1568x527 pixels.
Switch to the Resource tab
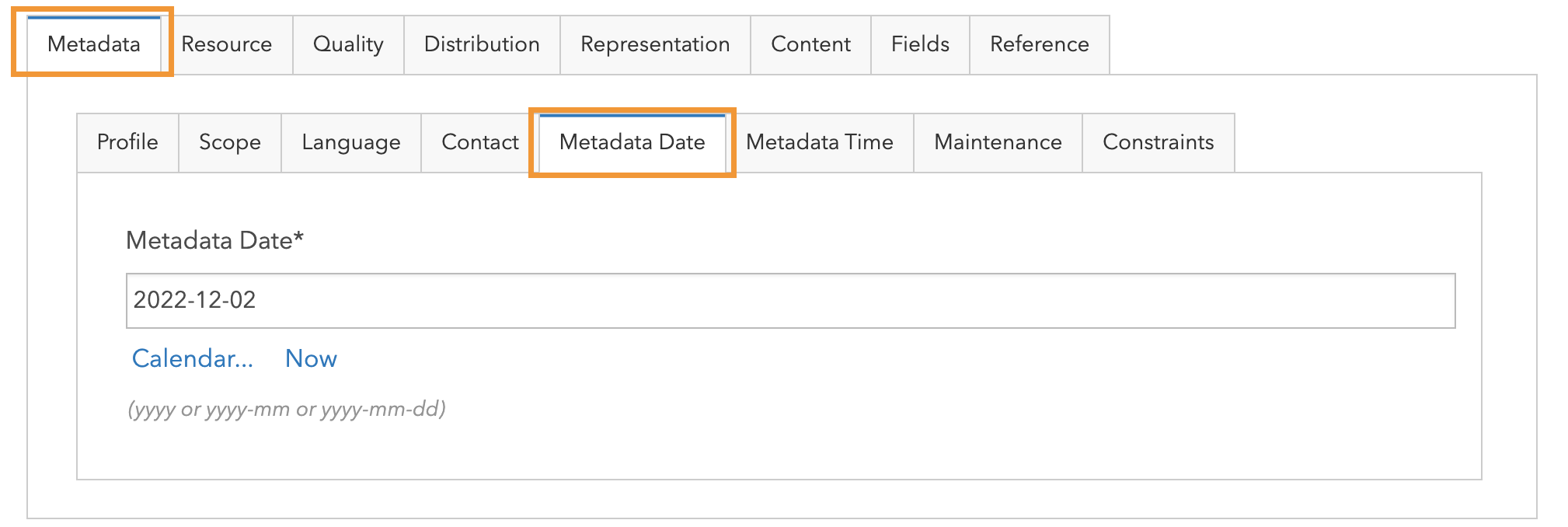pos(227,44)
